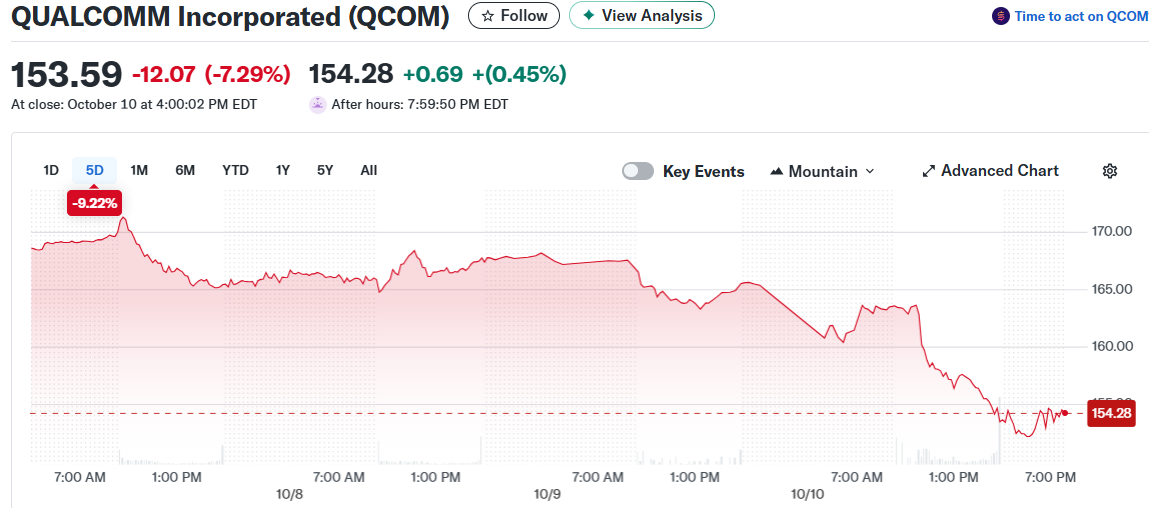1149x508 pixels.
Task: Choose the 1Y range tab
Action: 283,170
